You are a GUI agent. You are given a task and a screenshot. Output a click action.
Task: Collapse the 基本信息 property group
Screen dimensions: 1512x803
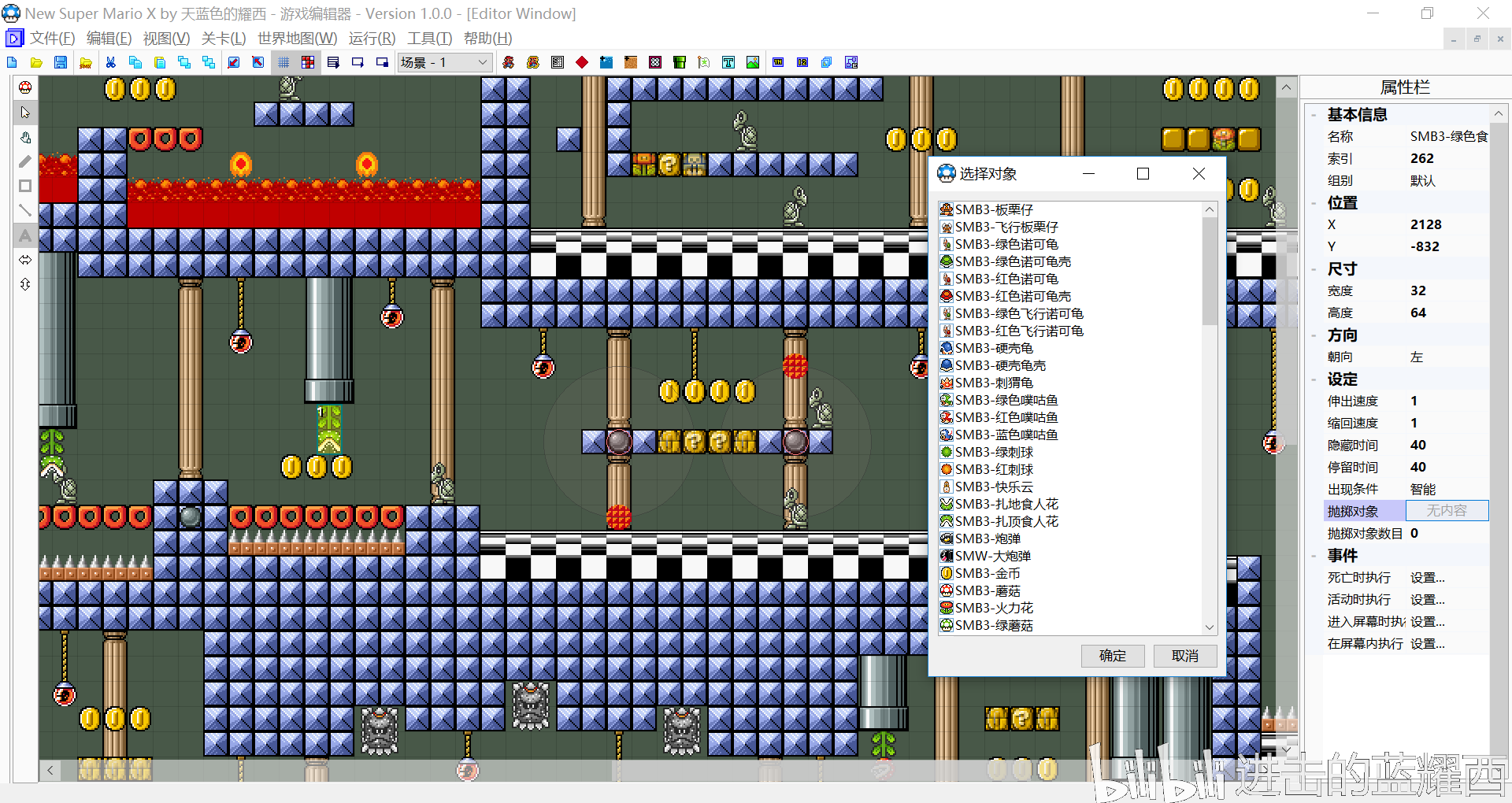pyautogui.click(x=1314, y=115)
